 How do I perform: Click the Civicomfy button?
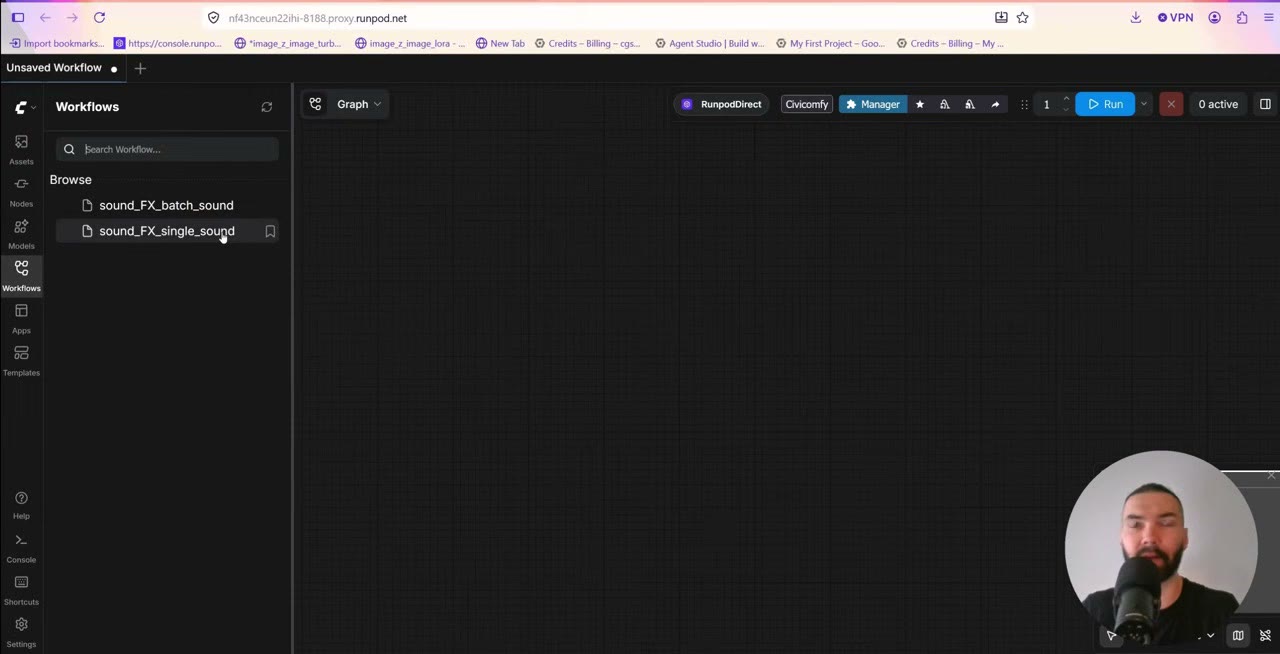806,104
